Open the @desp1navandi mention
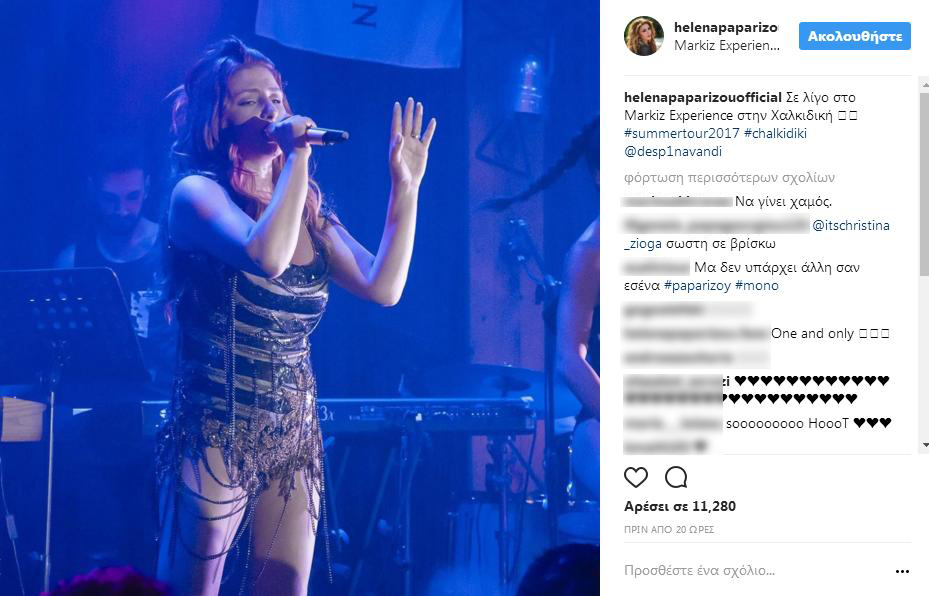 click(673, 152)
